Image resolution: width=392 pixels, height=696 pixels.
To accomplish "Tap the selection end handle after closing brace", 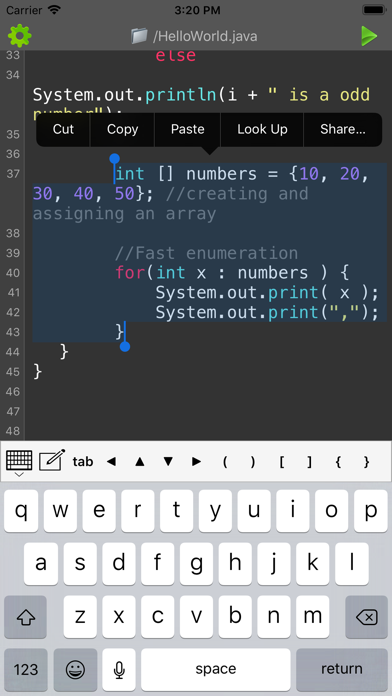I will [x=125, y=346].
